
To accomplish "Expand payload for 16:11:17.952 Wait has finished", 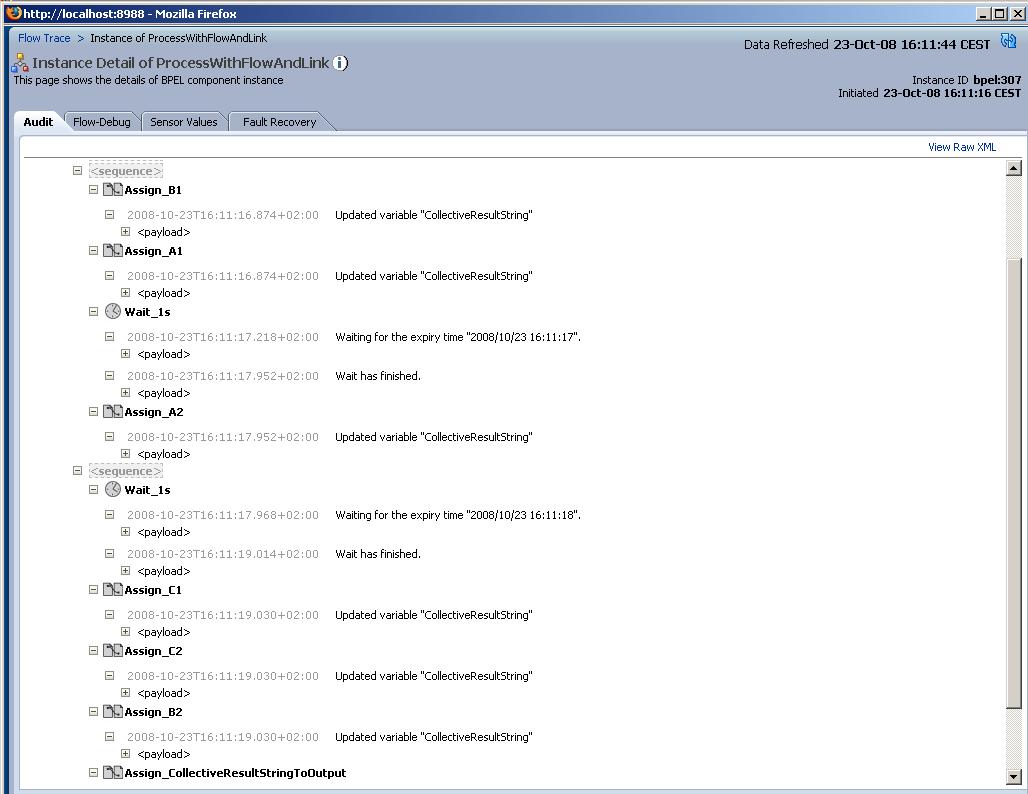I will 125,392.
